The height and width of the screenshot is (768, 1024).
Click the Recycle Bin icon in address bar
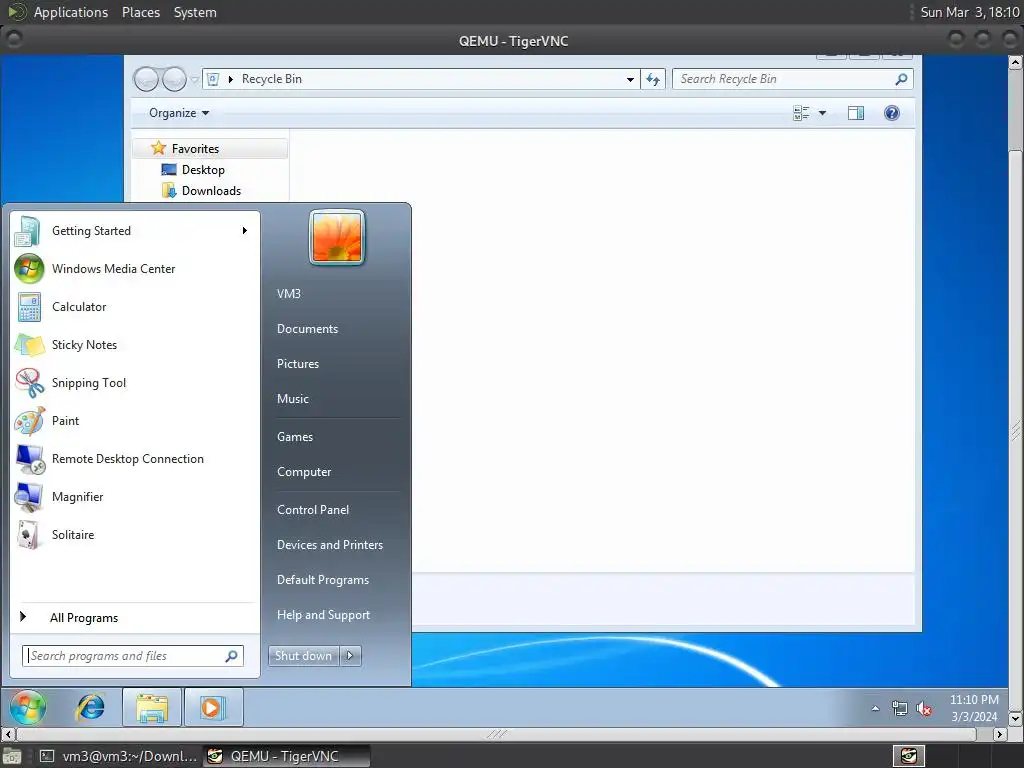click(x=213, y=79)
